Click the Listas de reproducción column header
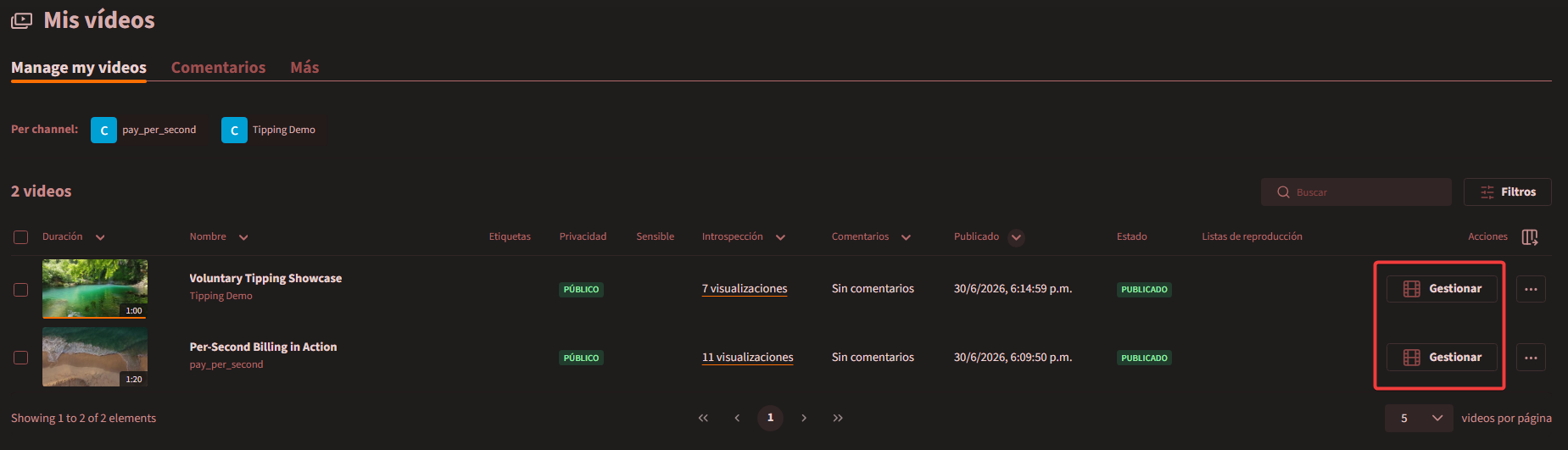The image size is (1568, 450). pyautogui.click(x=1252, y=237)
